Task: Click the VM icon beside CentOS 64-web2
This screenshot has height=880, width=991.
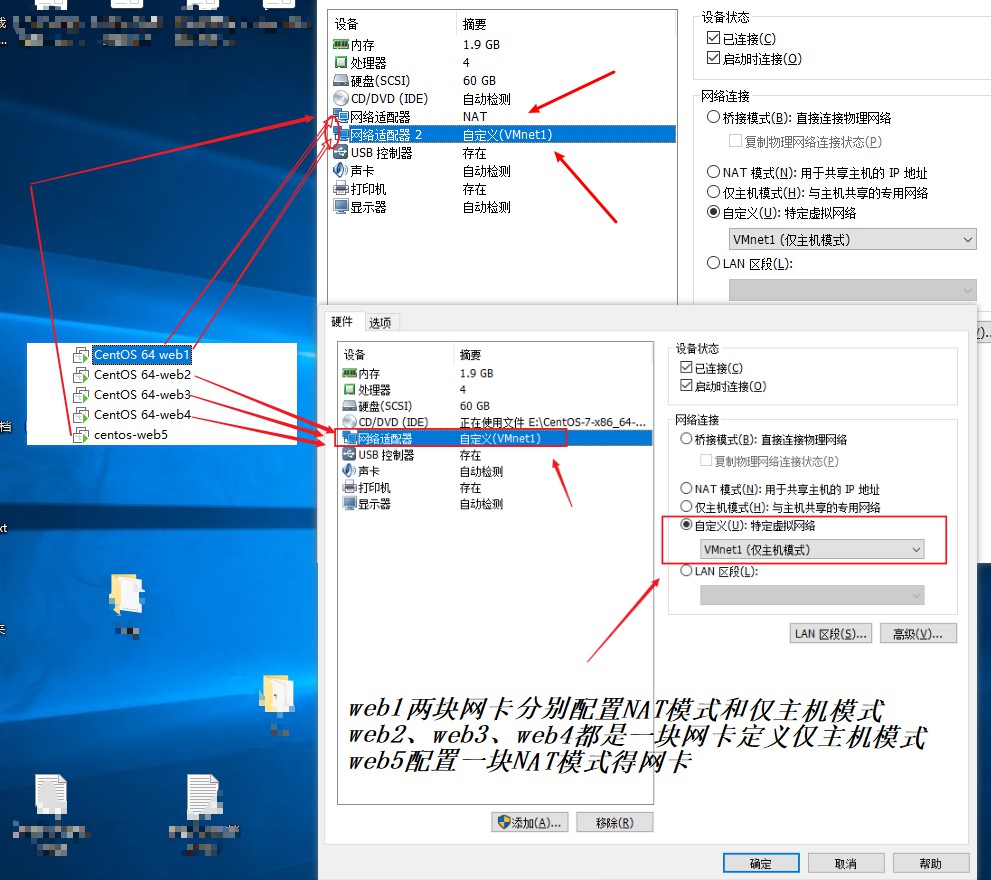Action: pyautogui.click(x=81, y=375)
